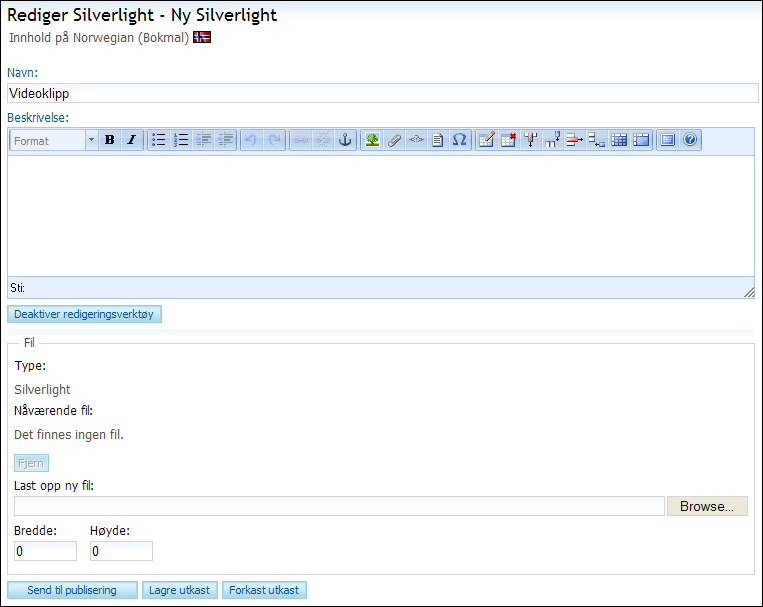Click the 'Det finnes ingen fil.' text

click(x=69, y=434)
